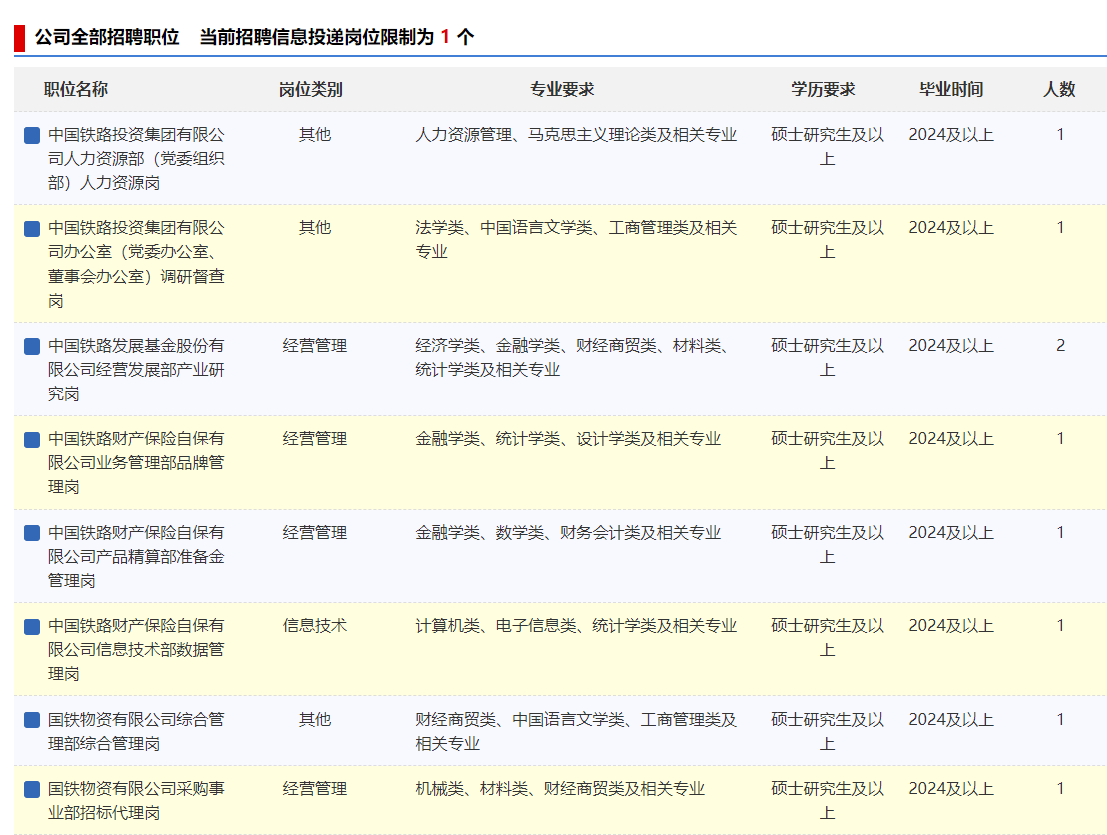Click 法学类、中国语言文学类、工商管理类 requirement cell

[x=576, y=240]
